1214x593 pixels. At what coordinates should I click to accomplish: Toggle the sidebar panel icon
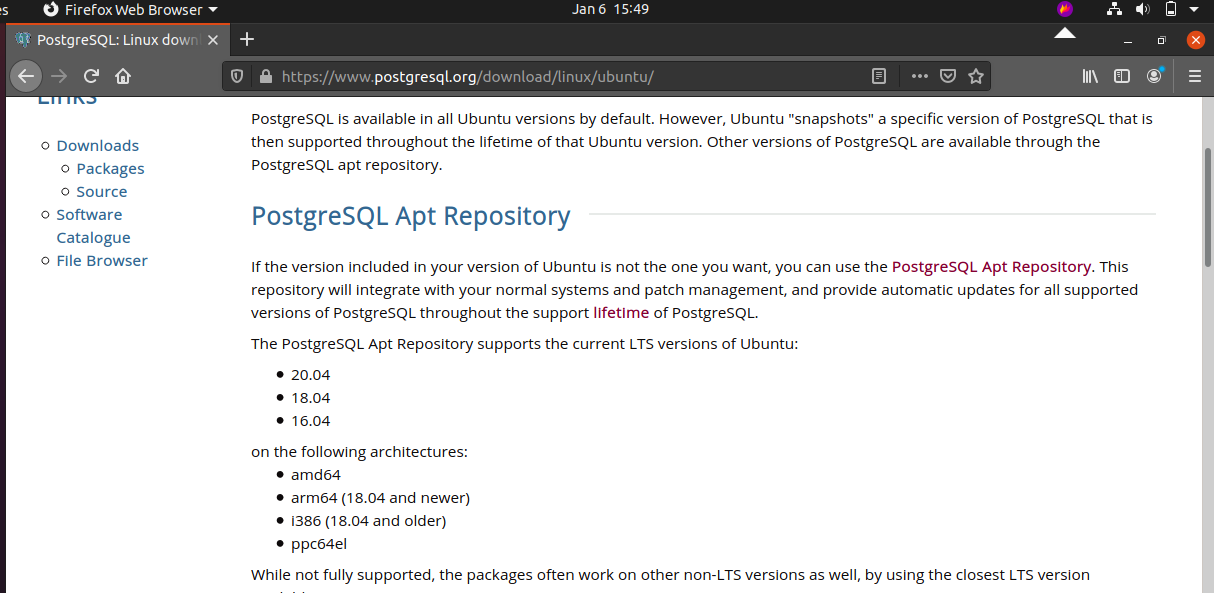coord(1122,76)
